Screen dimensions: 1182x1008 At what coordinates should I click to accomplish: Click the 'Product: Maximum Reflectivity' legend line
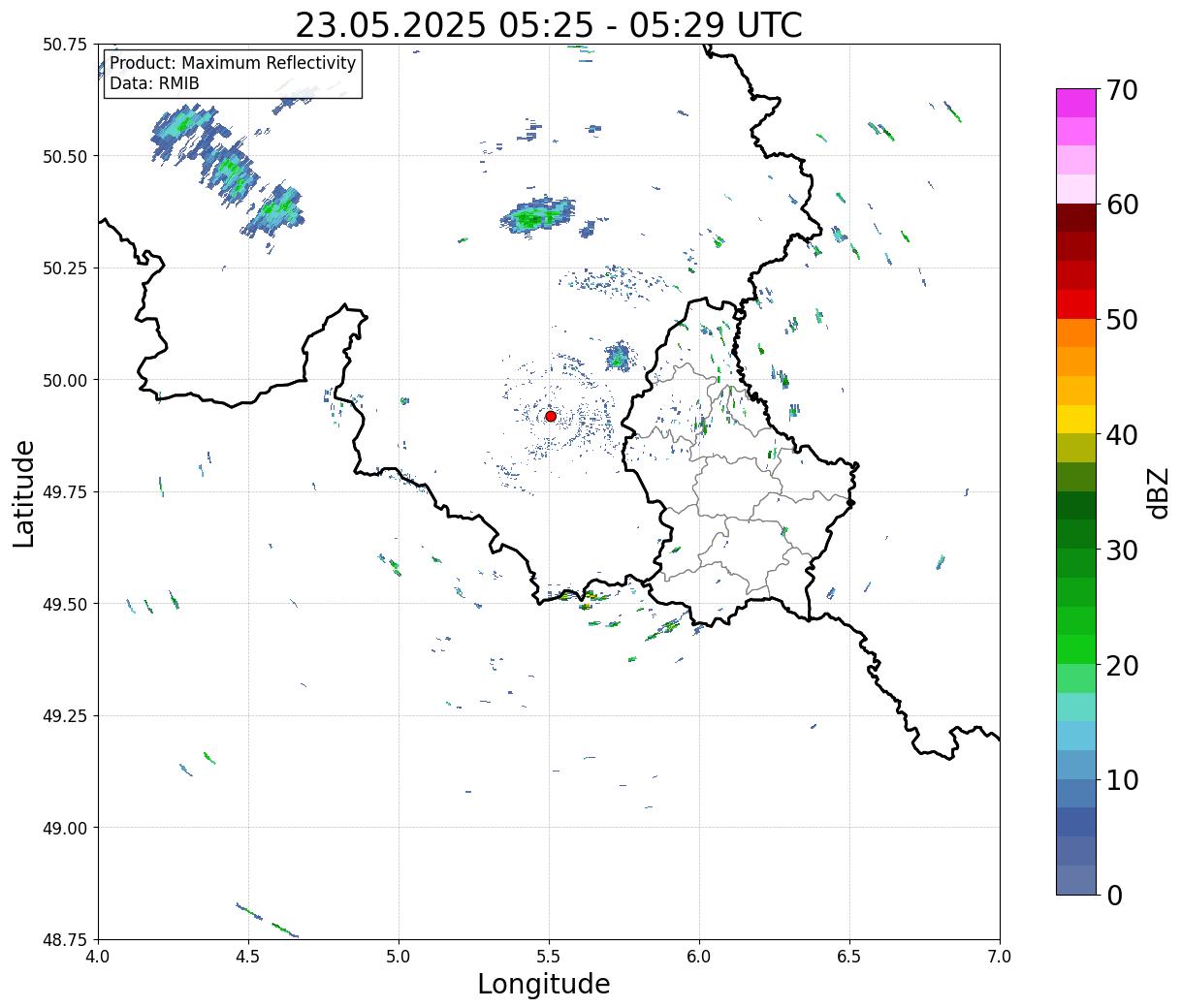pos(233,63)
